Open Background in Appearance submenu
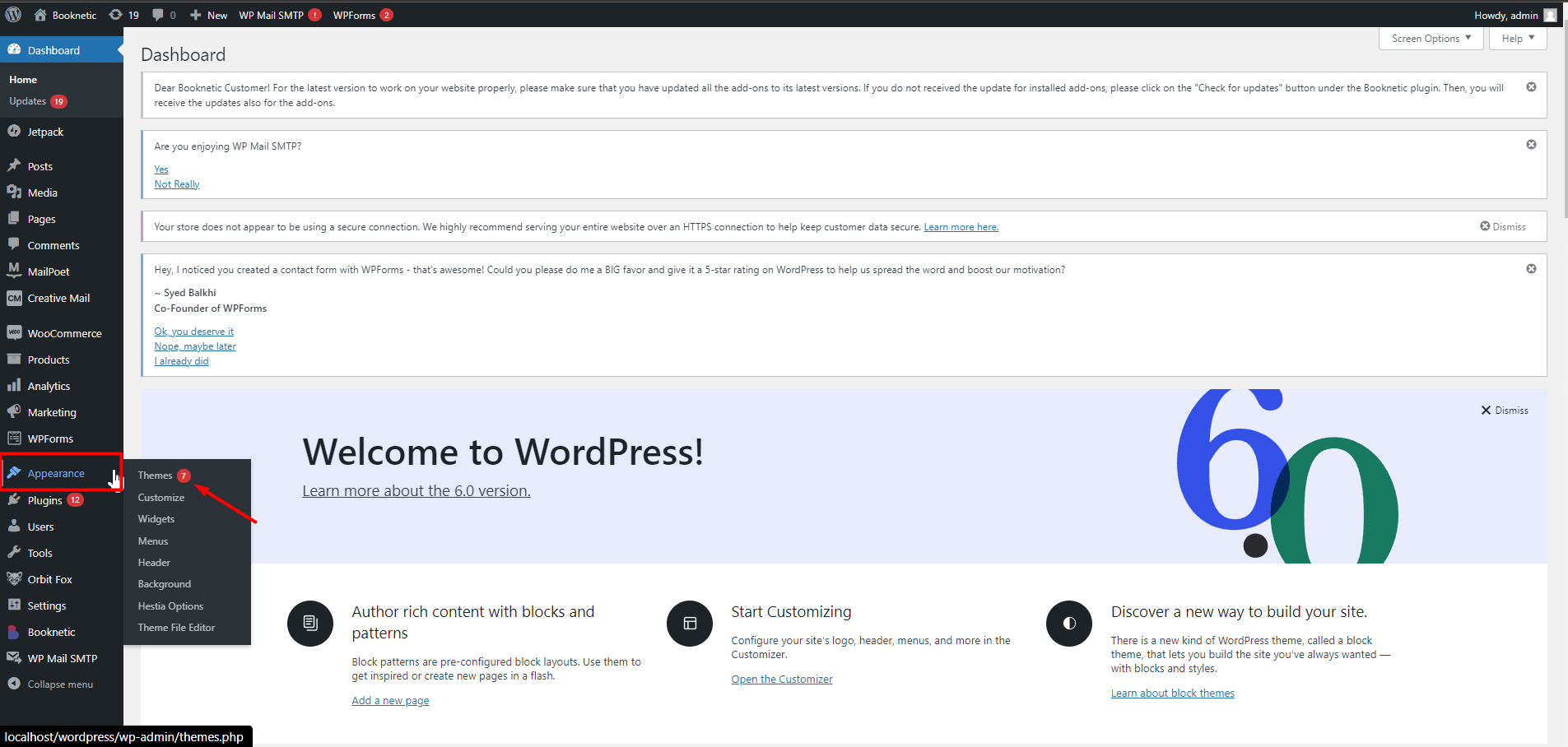The image size is (1568, 747). coord(165,584)
